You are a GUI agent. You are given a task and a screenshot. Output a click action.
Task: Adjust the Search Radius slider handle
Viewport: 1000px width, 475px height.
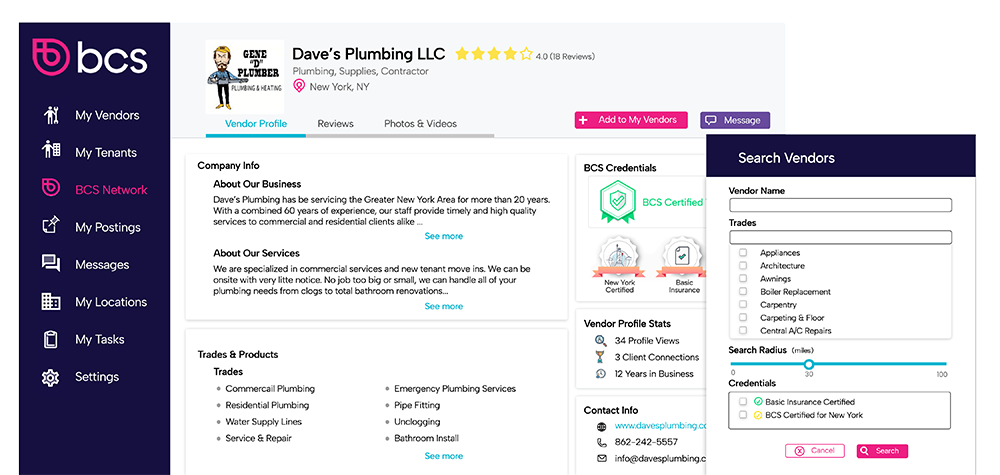[809, 364]
